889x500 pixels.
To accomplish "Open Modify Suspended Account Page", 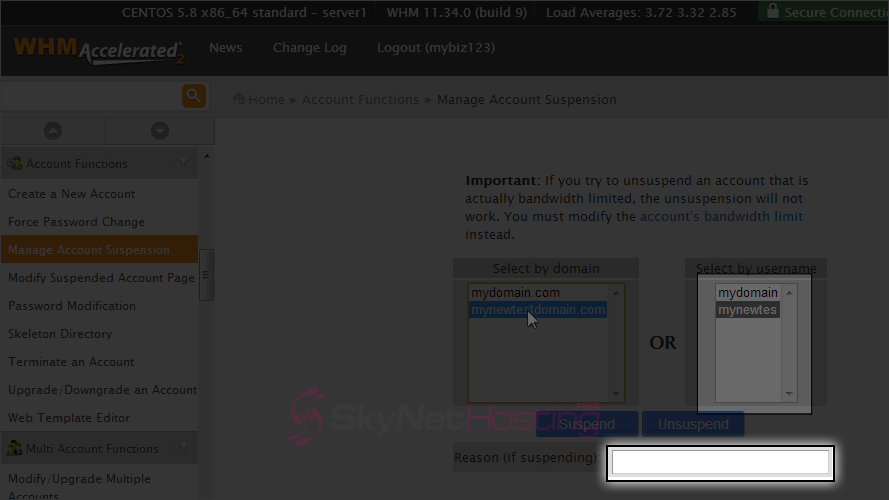I will tap(99, 278).
